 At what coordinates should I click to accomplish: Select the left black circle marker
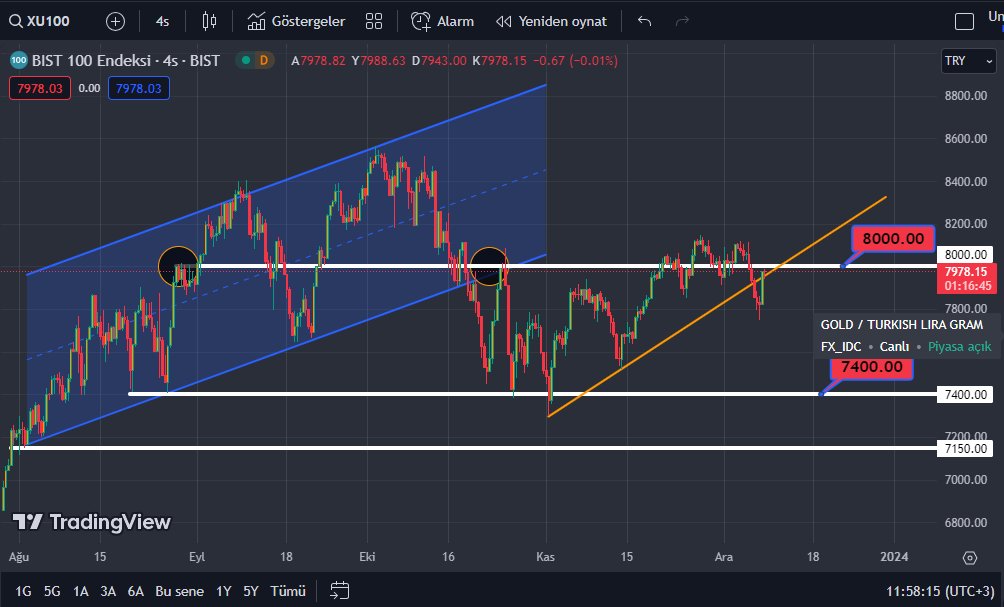click(x=179, y=266)
